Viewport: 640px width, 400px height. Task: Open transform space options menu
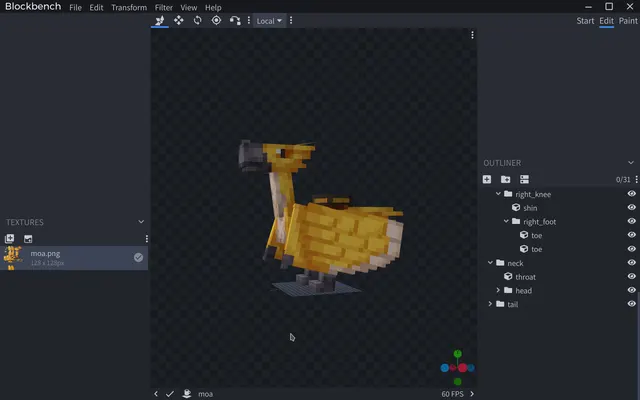tap(291, 20)
